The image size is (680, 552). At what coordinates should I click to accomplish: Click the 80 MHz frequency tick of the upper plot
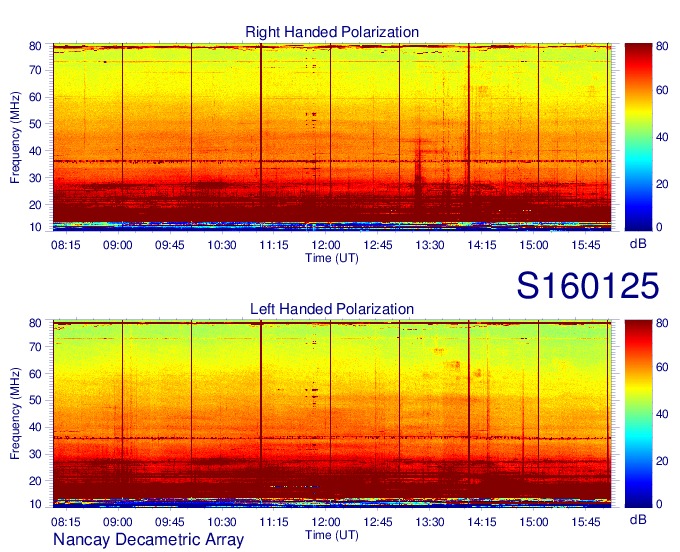click(35, 46)
